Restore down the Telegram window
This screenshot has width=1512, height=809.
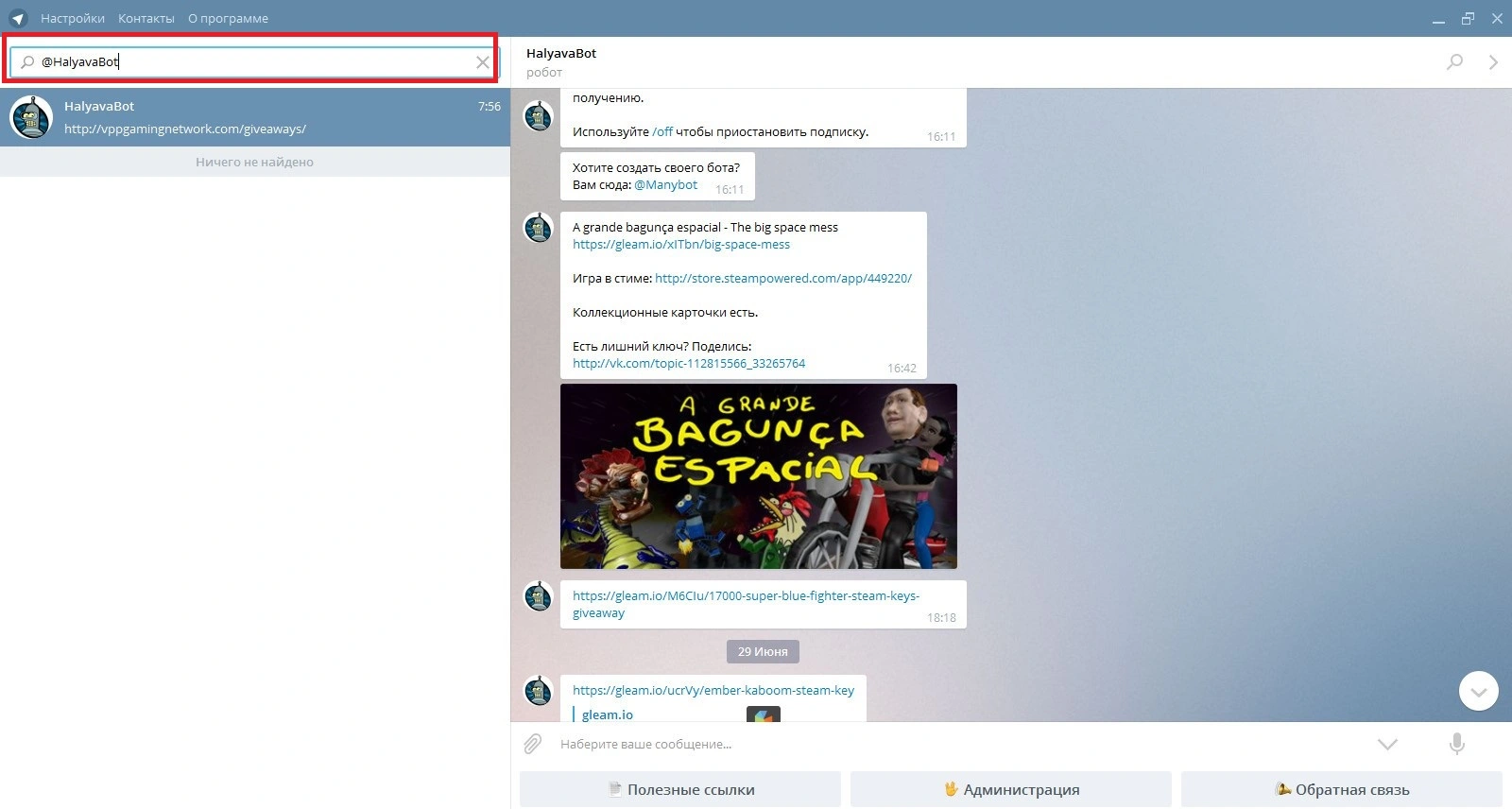coord(1468,19)
